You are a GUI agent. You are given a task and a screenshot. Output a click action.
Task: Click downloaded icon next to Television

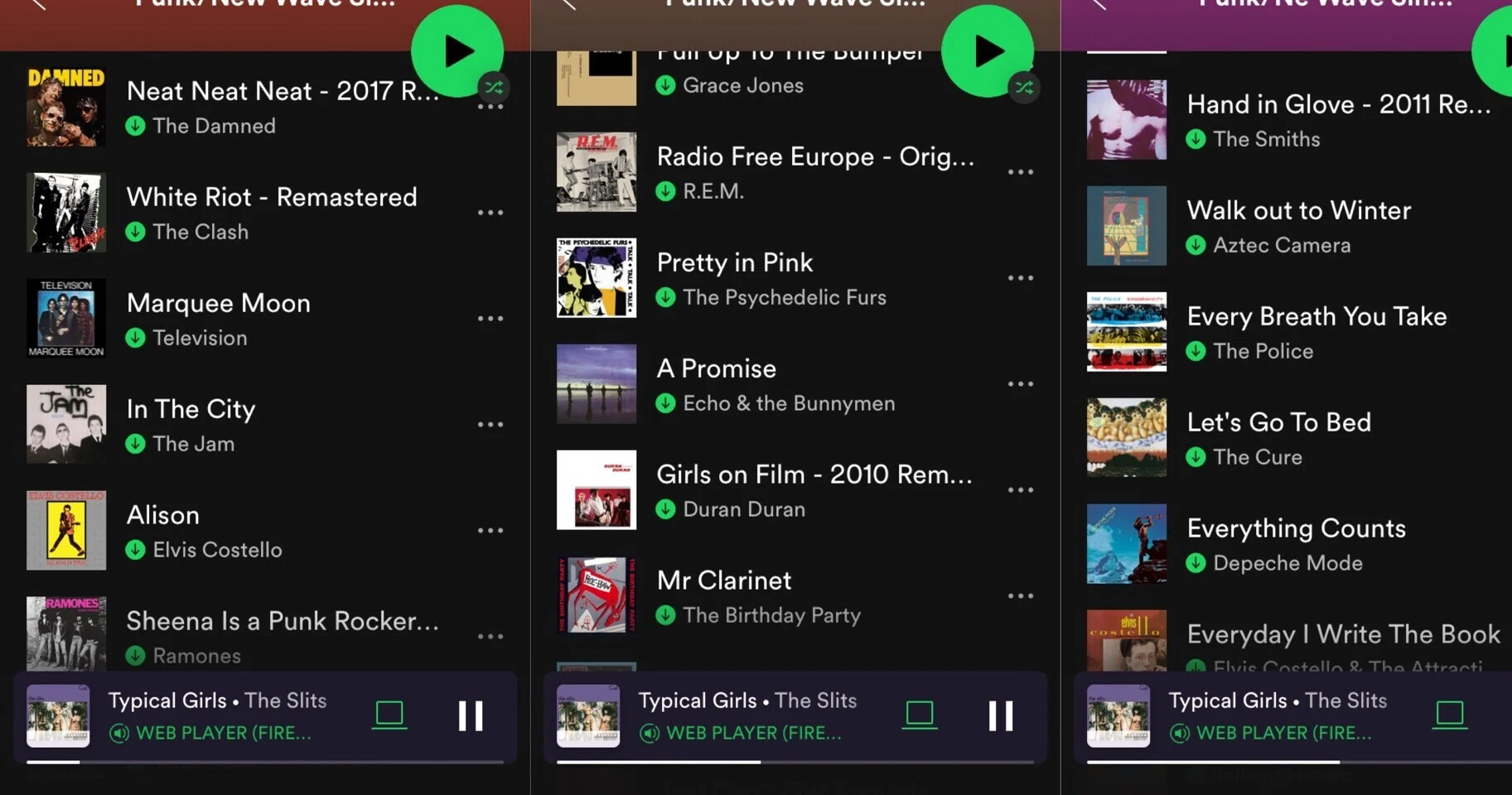pos(136,338)
